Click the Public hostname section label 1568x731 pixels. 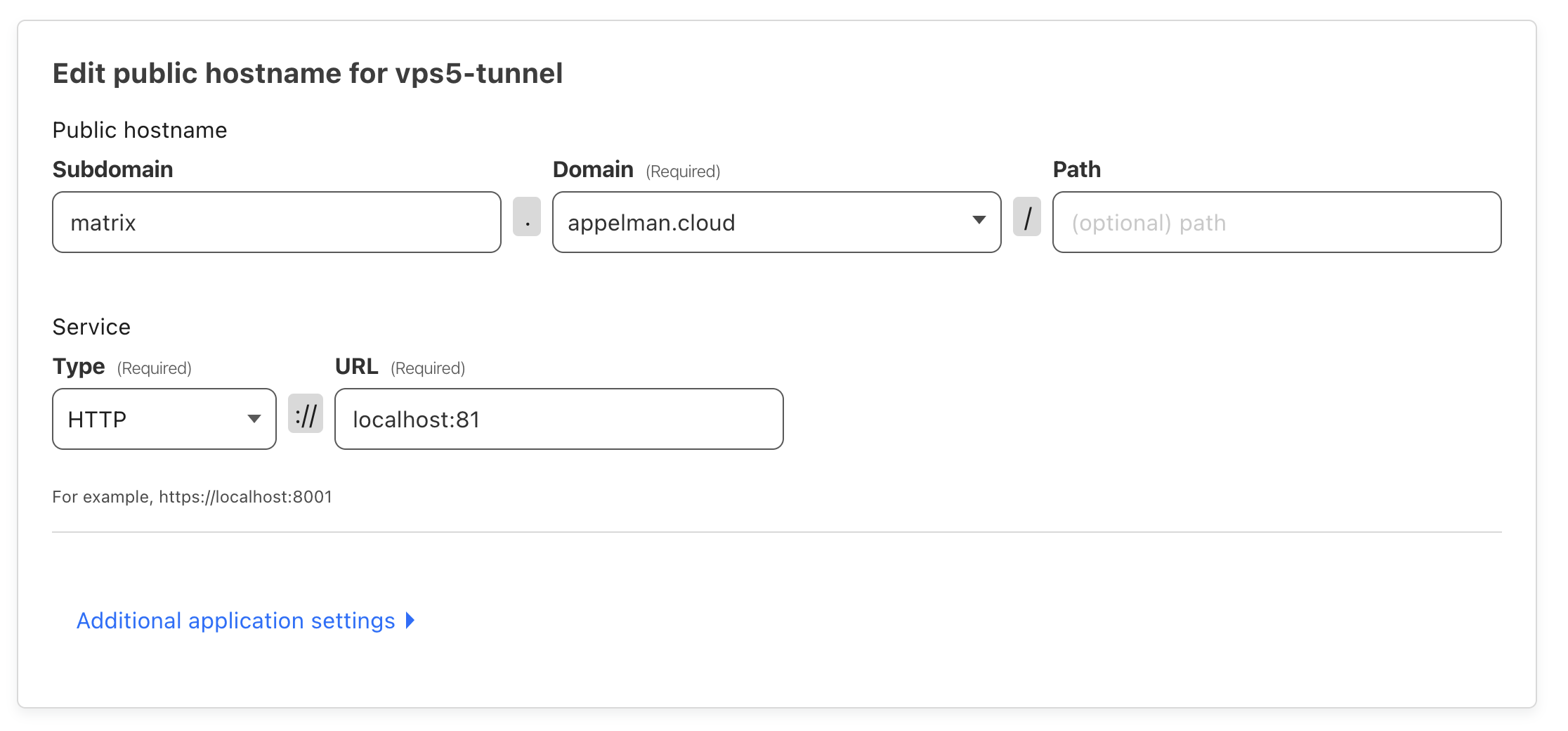pos(139,129)
